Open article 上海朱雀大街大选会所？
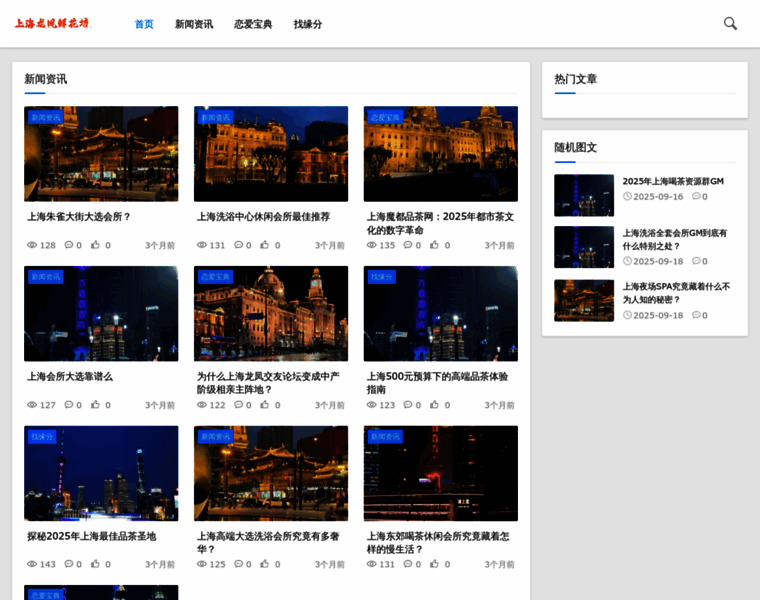This screenshot has width=760, height=600. pos(79,216)
